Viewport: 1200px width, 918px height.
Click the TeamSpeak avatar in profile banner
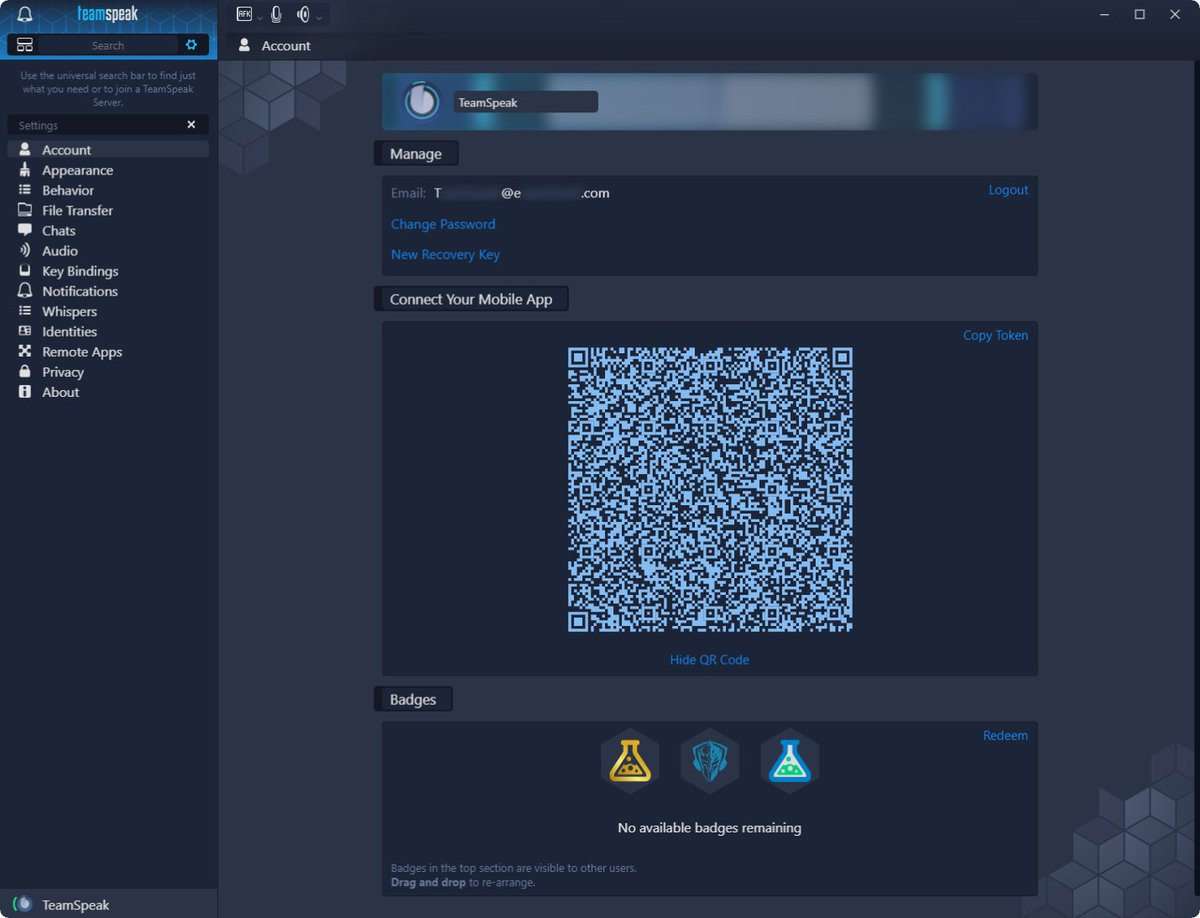tap(422, 102)
